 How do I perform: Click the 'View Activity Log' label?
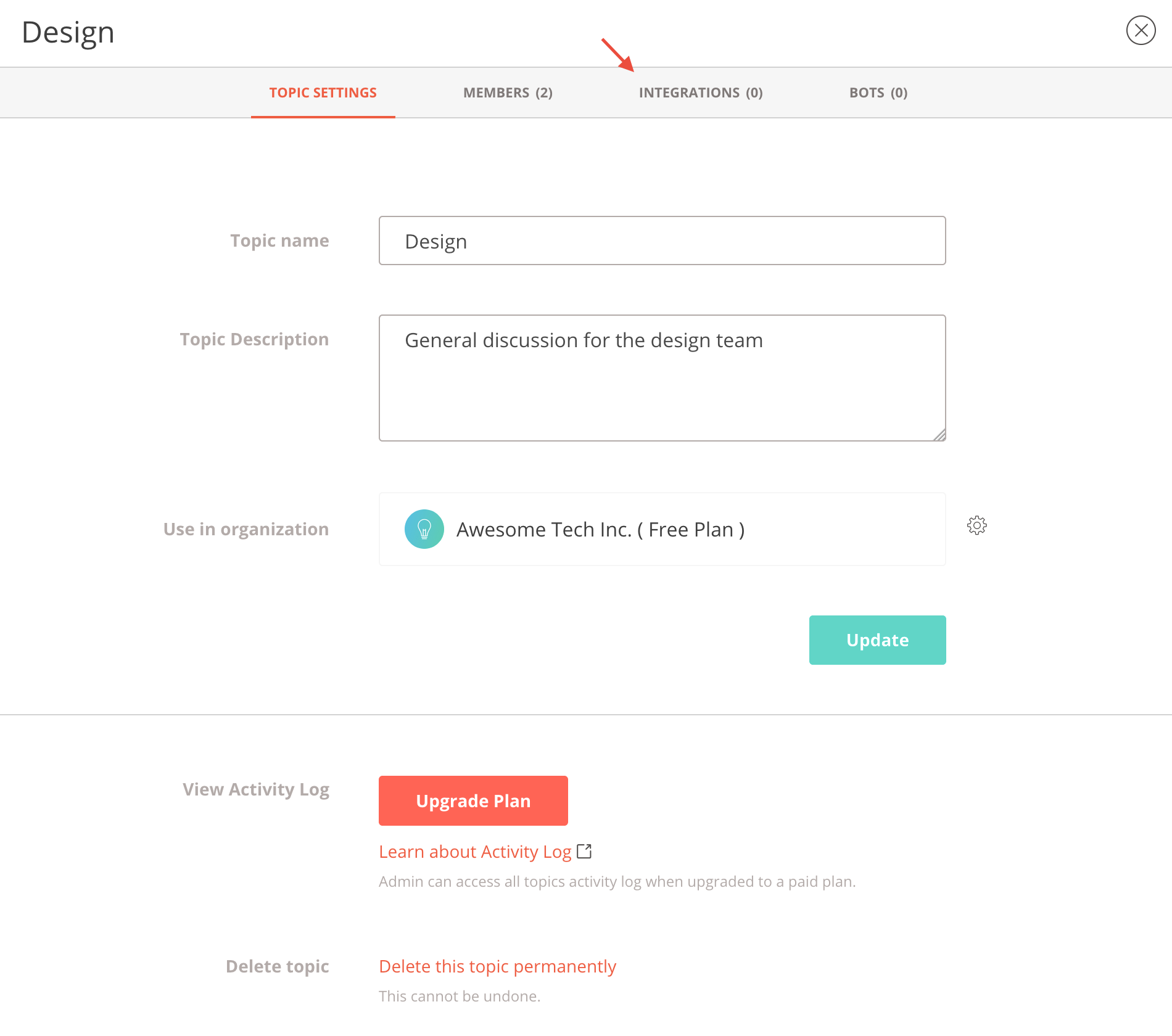(256, 790)
